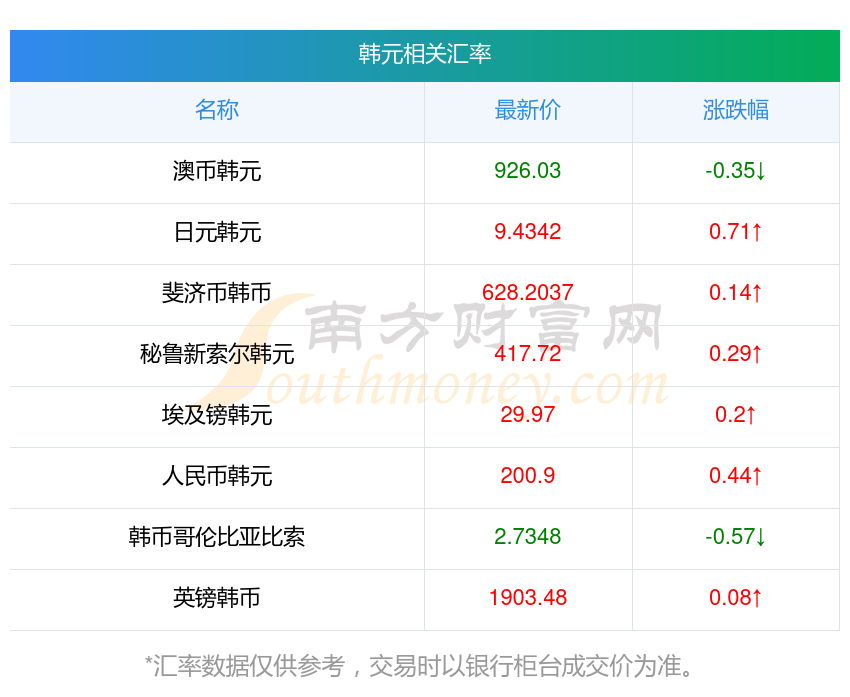Select the 最新价 column header
The width and height of the screenshot is (850, 697).
pyautogui.click(x=527, y=110)
